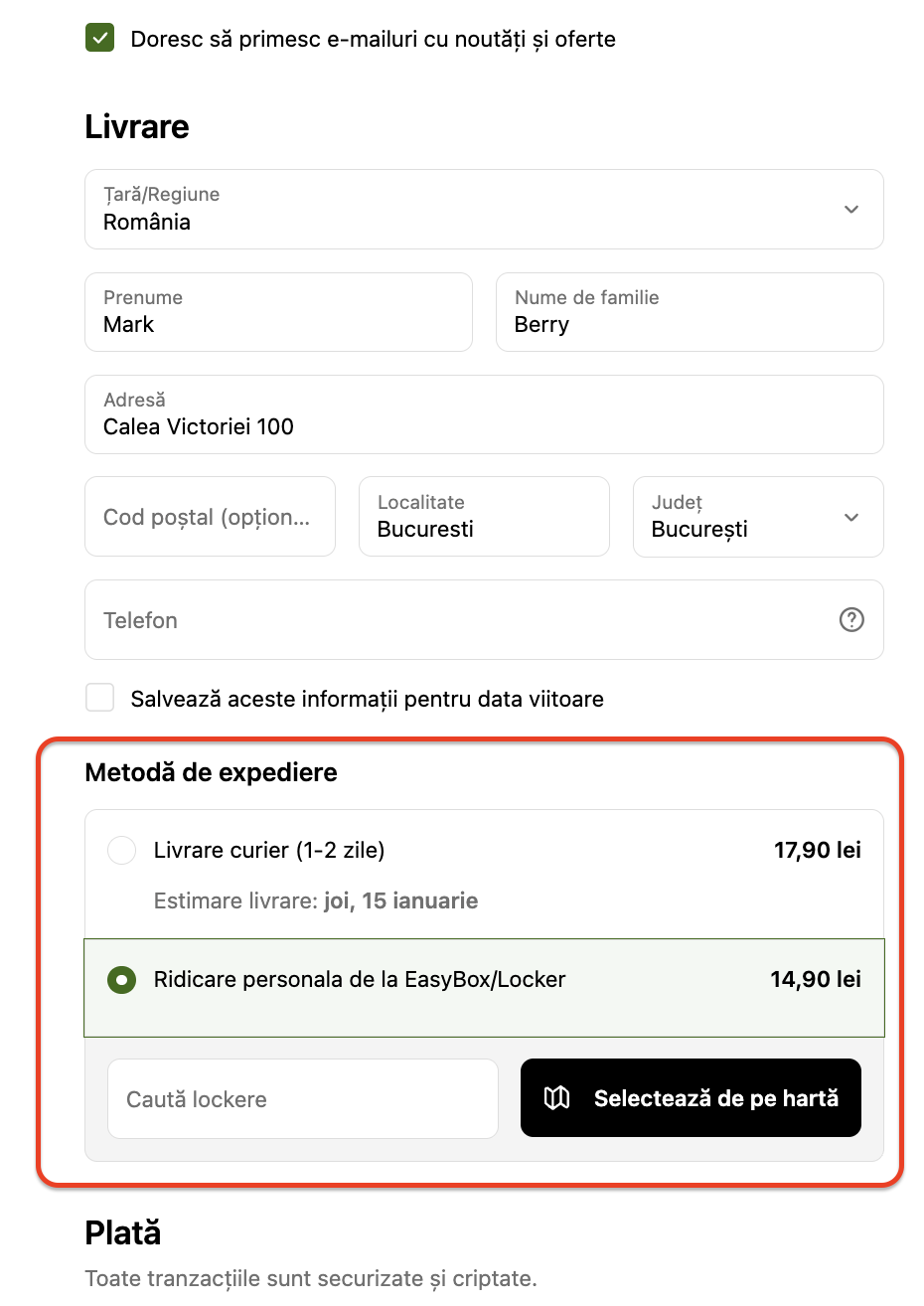Click the 17,90 lei courier price
This screenshot has height=1306, width=924.
(x=817, y=851)
